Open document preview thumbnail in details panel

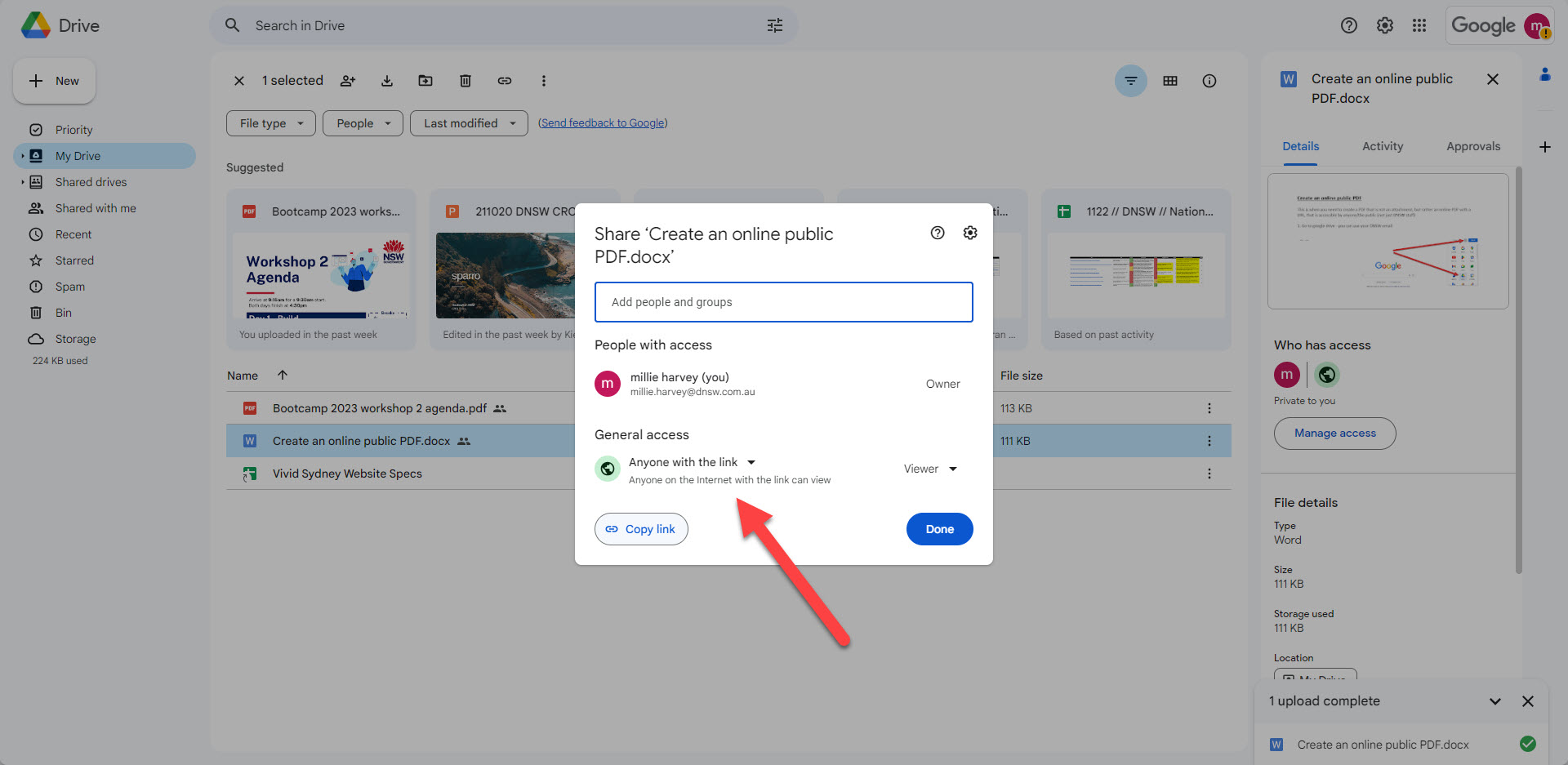pyautogui.click(x=1388, y=241)
